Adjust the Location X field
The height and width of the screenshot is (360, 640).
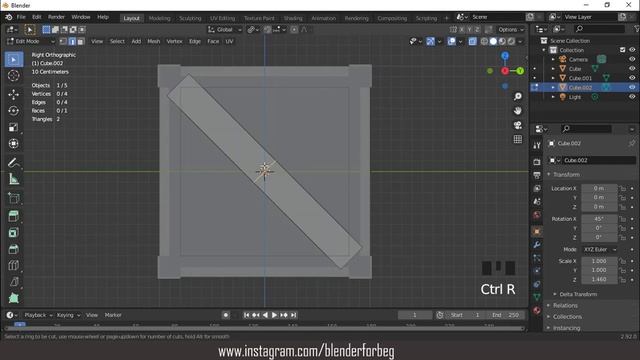pyautogui.click(x=599, y=189)
